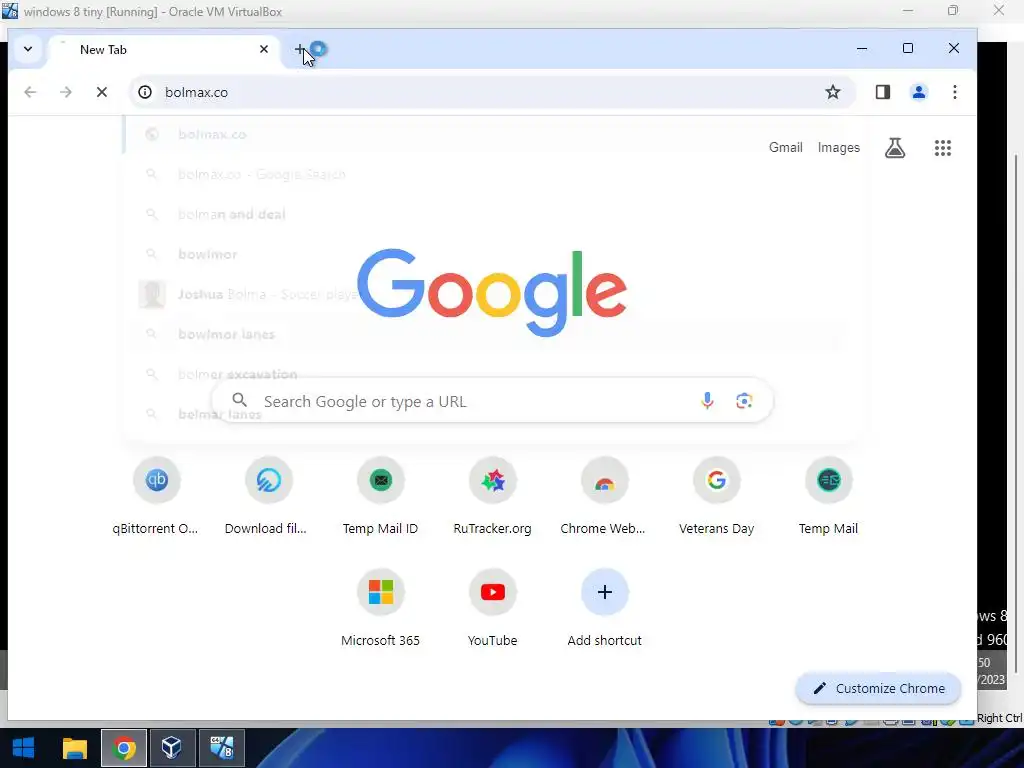Open Chrome side panel

pyautogui.click(x=882, y=92)
